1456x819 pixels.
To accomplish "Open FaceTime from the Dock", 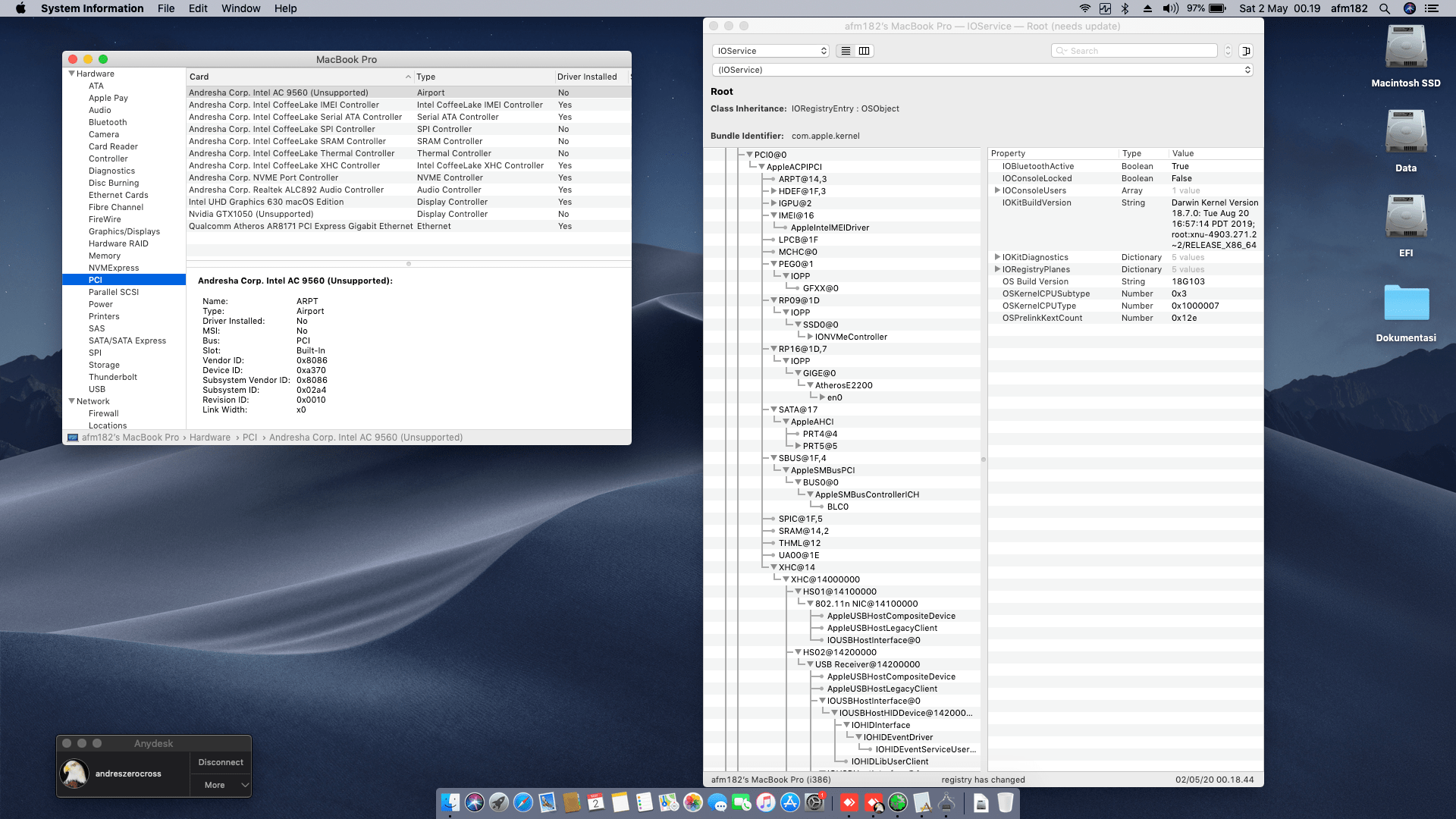I will pyautogui.click(x=742, y=802).
